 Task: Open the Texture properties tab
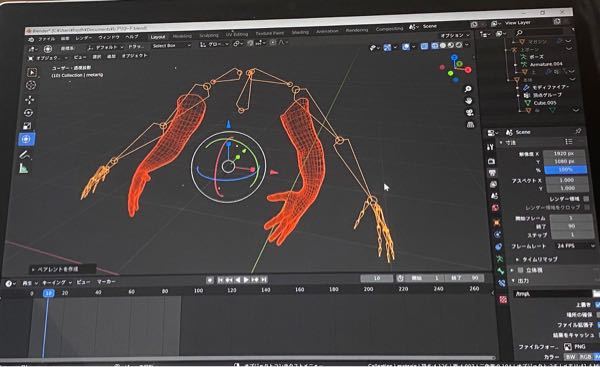click(x=503, y=300)
